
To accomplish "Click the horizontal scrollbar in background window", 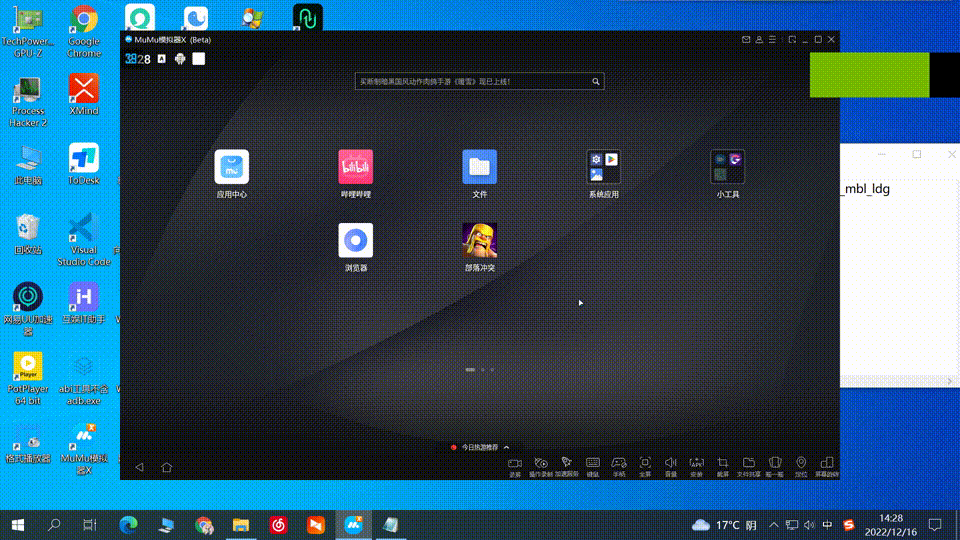I will 900,381.
